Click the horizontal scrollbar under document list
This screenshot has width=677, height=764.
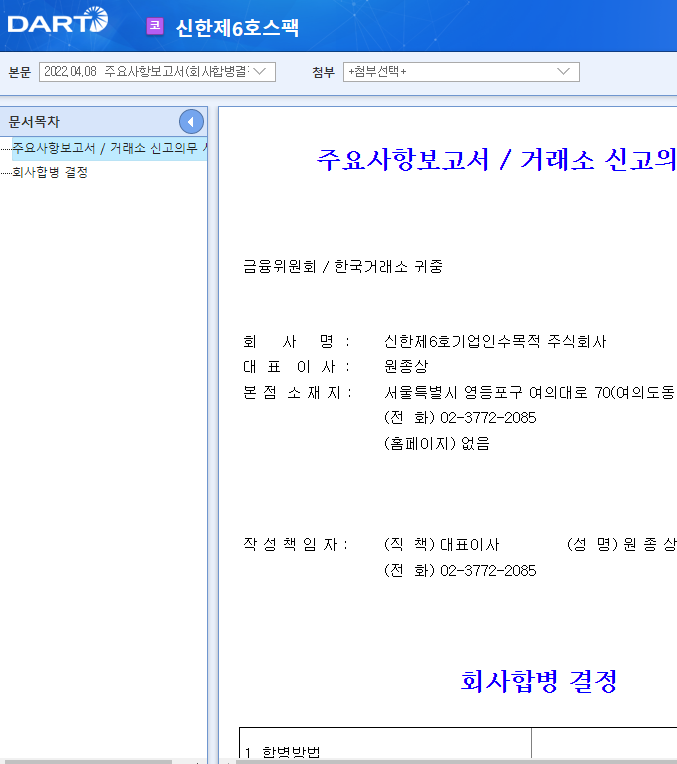(x=86, y=761)
